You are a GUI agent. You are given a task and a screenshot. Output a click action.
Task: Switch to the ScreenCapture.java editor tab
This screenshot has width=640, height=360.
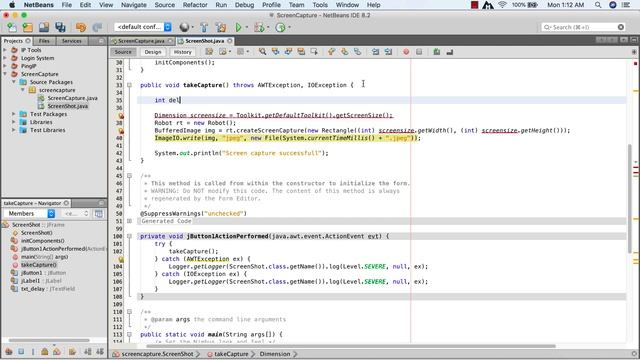(x=141, y=41)
